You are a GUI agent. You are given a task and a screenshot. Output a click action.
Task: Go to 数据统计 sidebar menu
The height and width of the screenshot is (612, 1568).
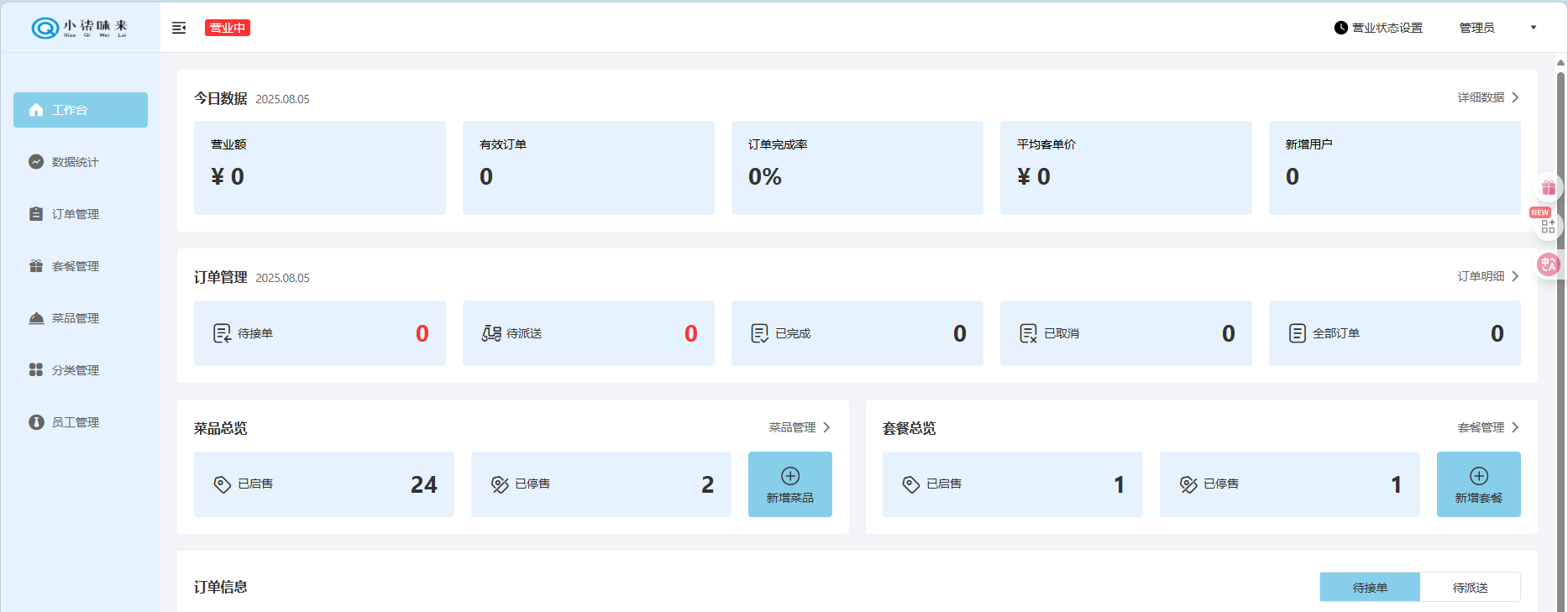point(76,162)
